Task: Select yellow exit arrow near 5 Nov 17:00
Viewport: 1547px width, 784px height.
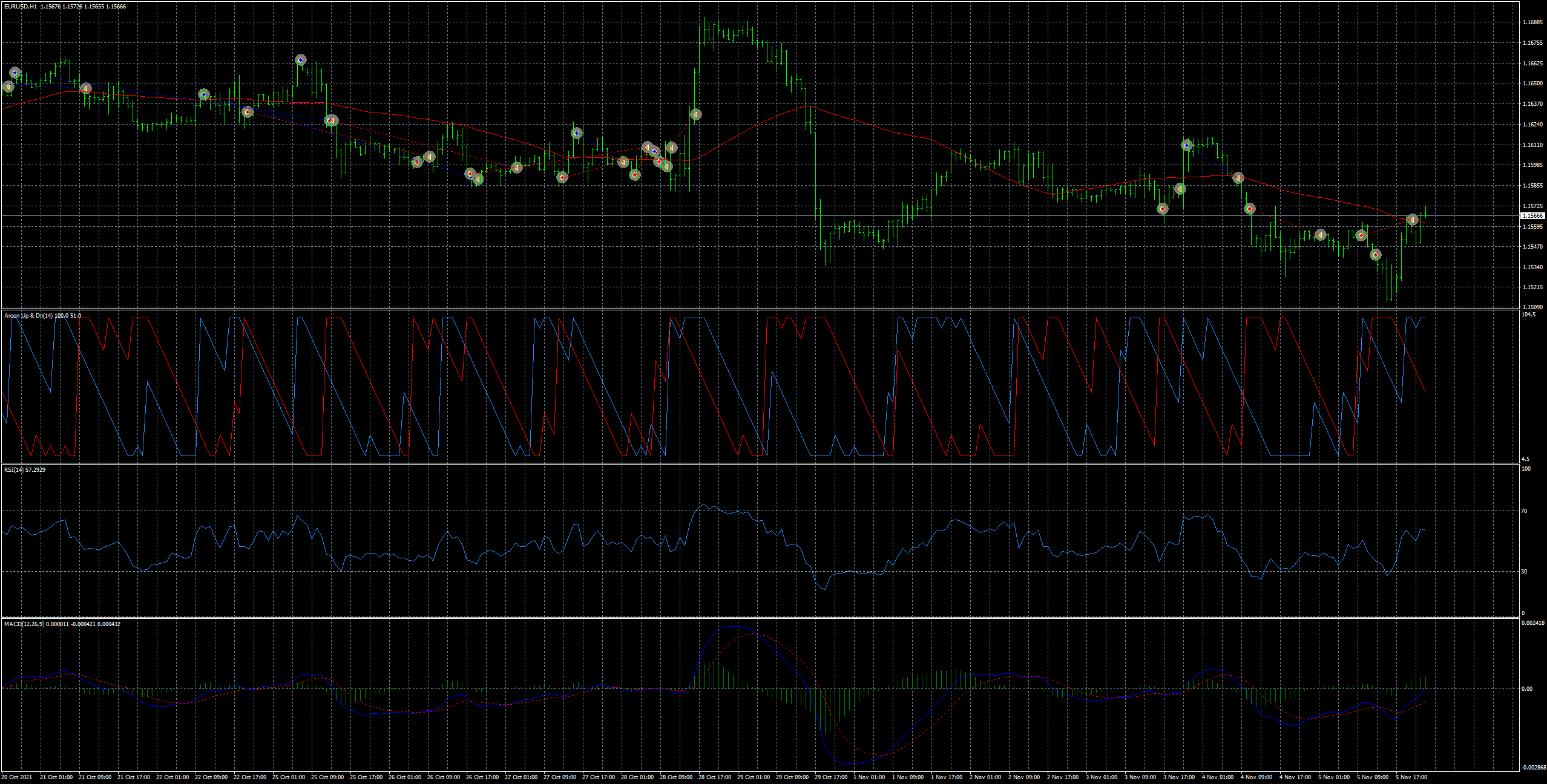Action: click(1412, 220)
